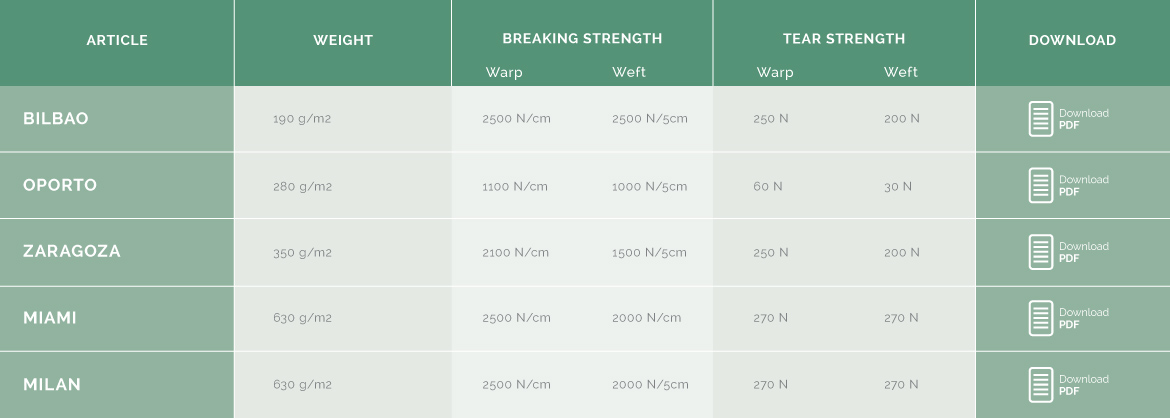Image resolution: width=1170 pixels, height=418 pixels.
Task: Open the Download PDF link for Oporto
Action: coord(1083,185)
